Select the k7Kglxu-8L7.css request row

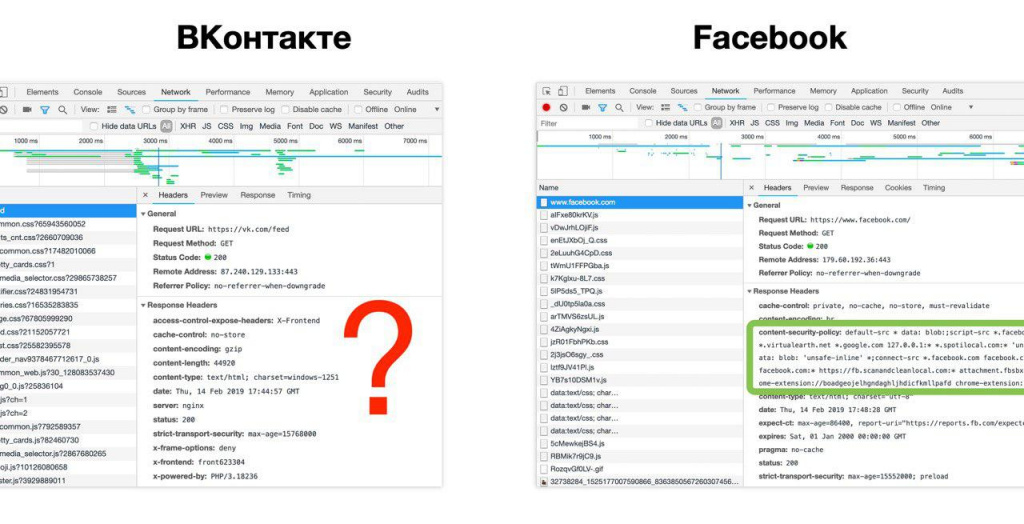(640, 278)
